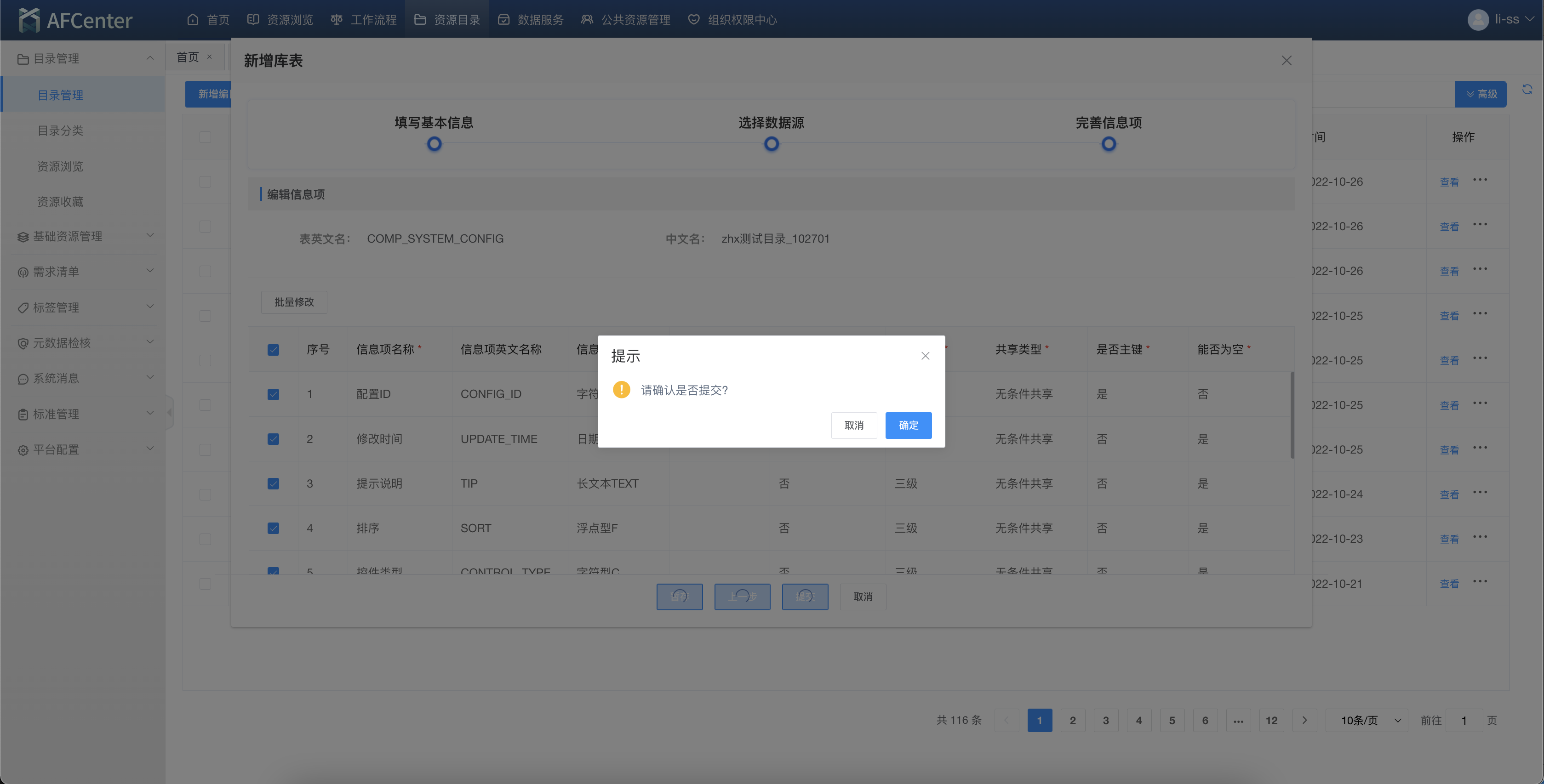Image resolution: width=1544 pixels, height=784 pixels.
Task: Click the 数据服务 icon in the top nav
Action: tap(503, 20)
